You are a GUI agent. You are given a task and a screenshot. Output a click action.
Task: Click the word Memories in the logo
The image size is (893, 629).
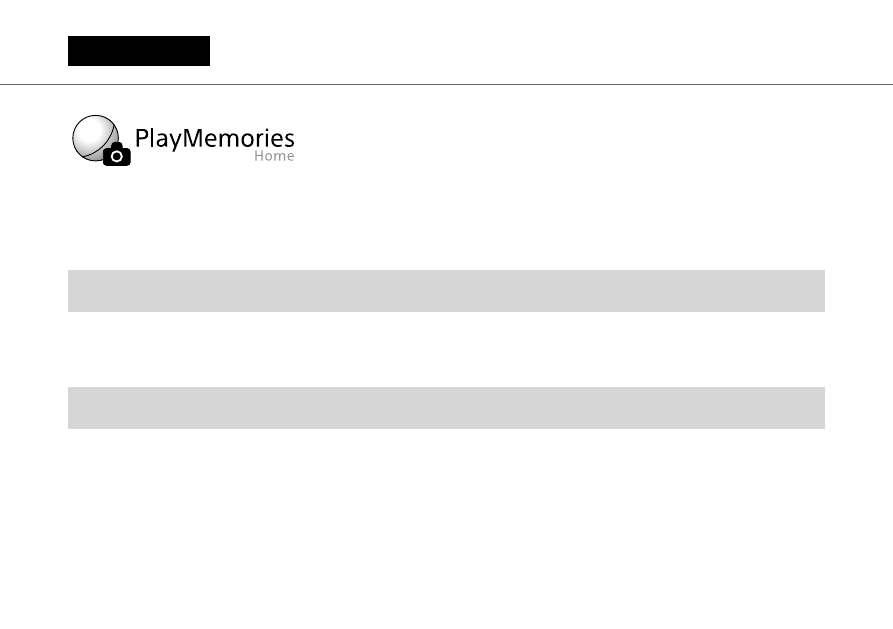click(x=239, y=138)
